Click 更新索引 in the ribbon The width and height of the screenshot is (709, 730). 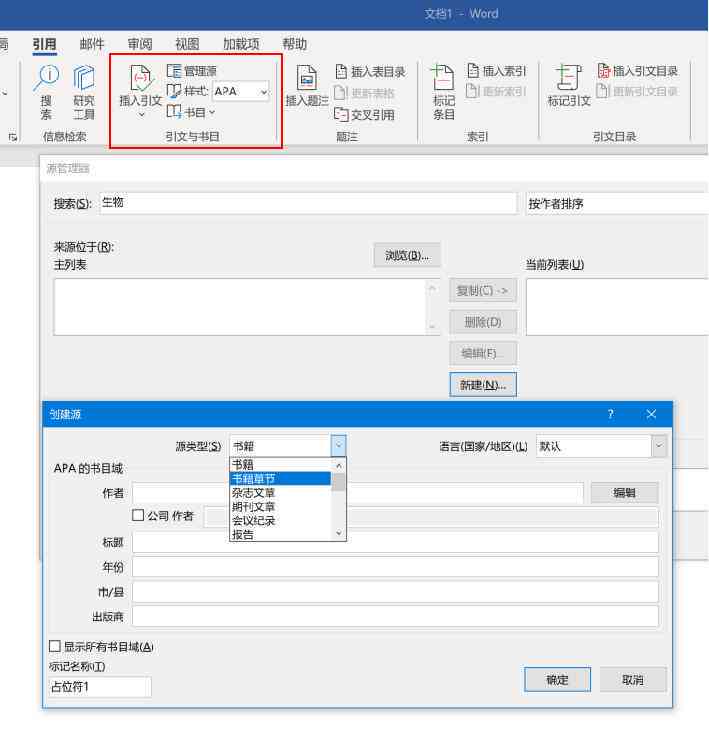click(496, 91)
